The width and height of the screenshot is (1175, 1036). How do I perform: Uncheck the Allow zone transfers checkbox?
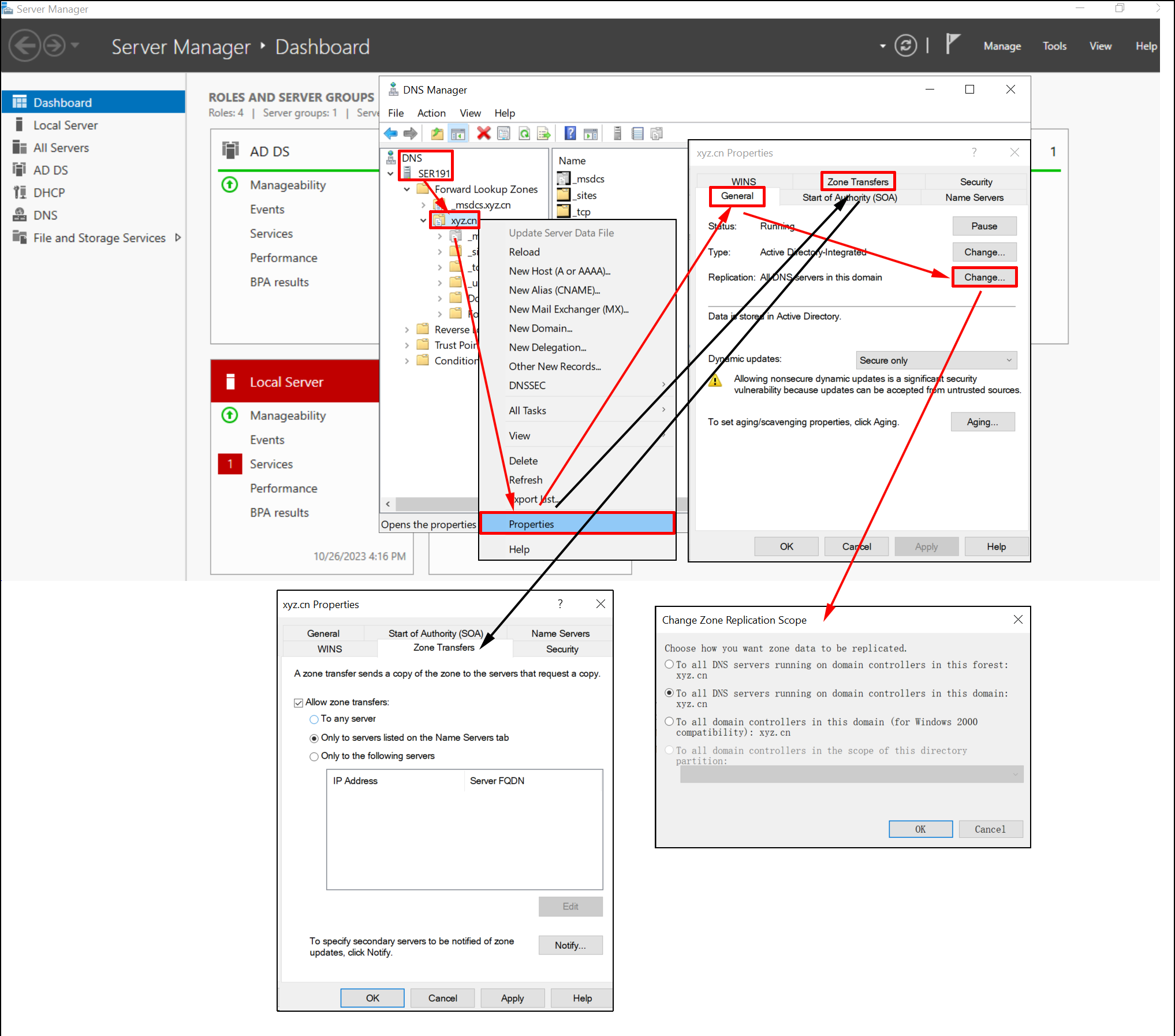click(x=299, y=702)
